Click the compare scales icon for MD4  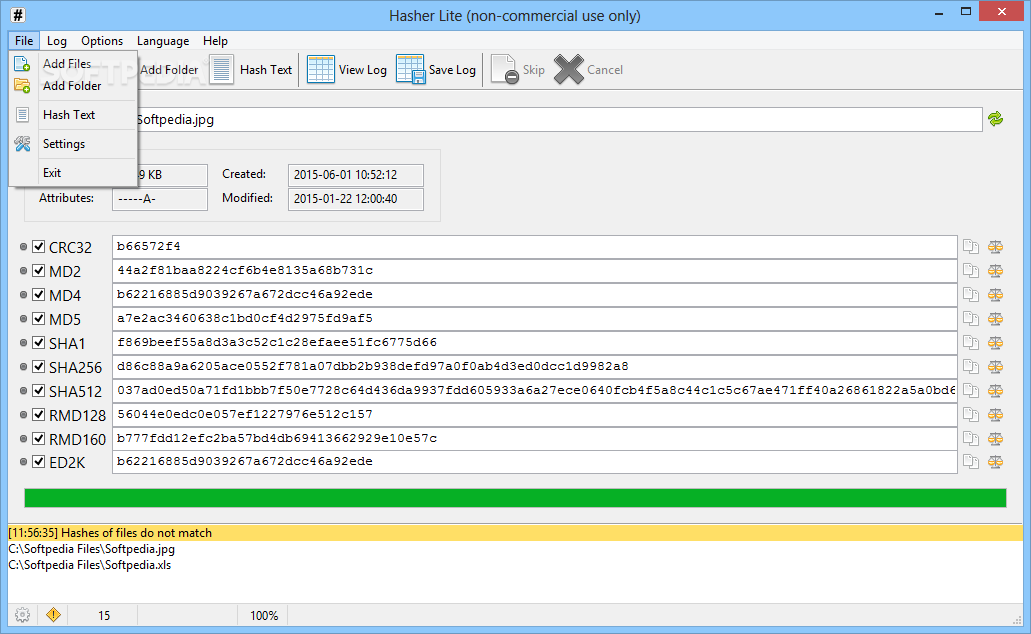[995, 295]
